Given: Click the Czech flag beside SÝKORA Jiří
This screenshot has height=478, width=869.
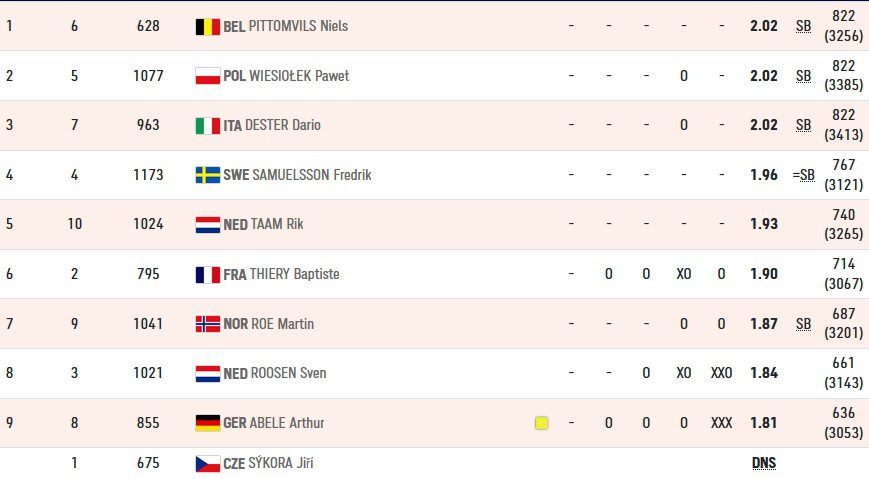Looking at the screenshot, I should coord(208,464).
